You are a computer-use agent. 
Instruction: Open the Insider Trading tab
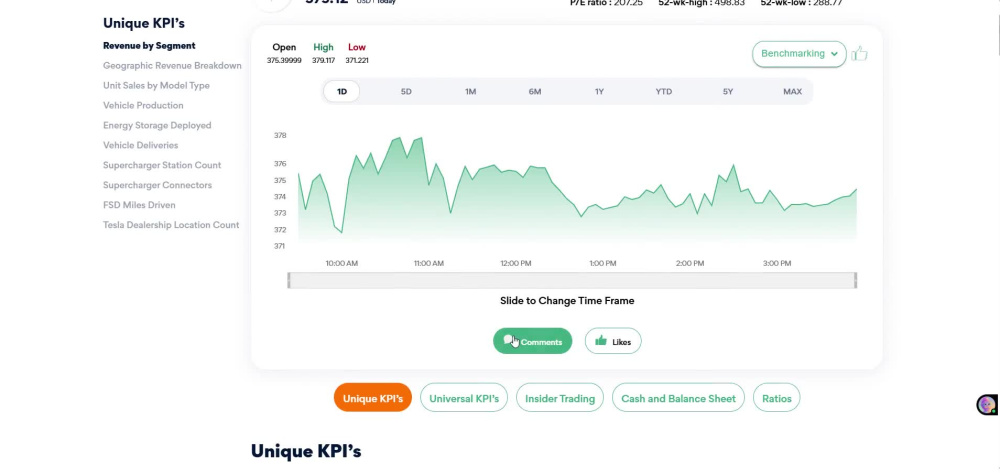560,398
